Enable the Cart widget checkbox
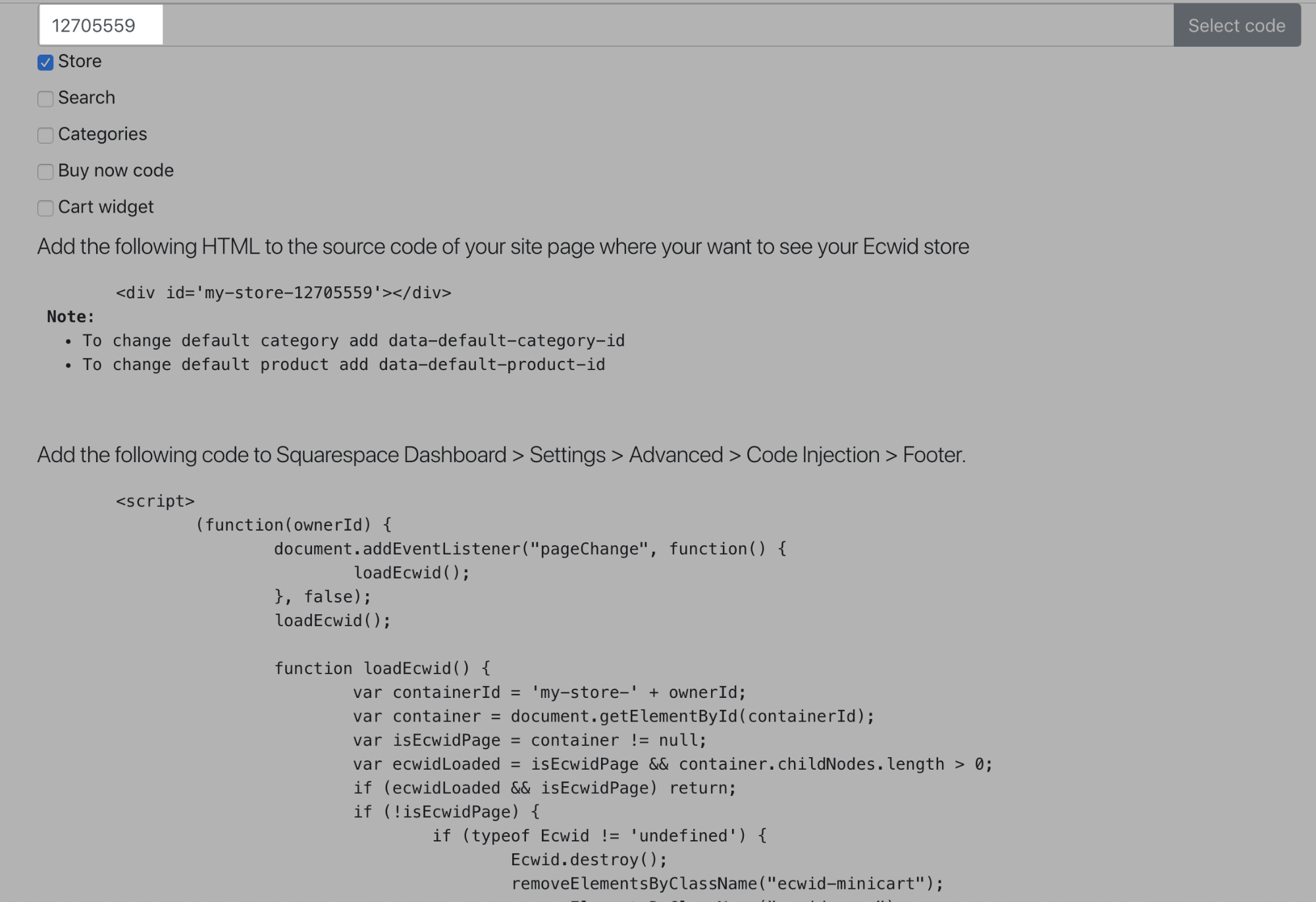The height and width of the screenshot is (902, 1316). coord(45,208)
